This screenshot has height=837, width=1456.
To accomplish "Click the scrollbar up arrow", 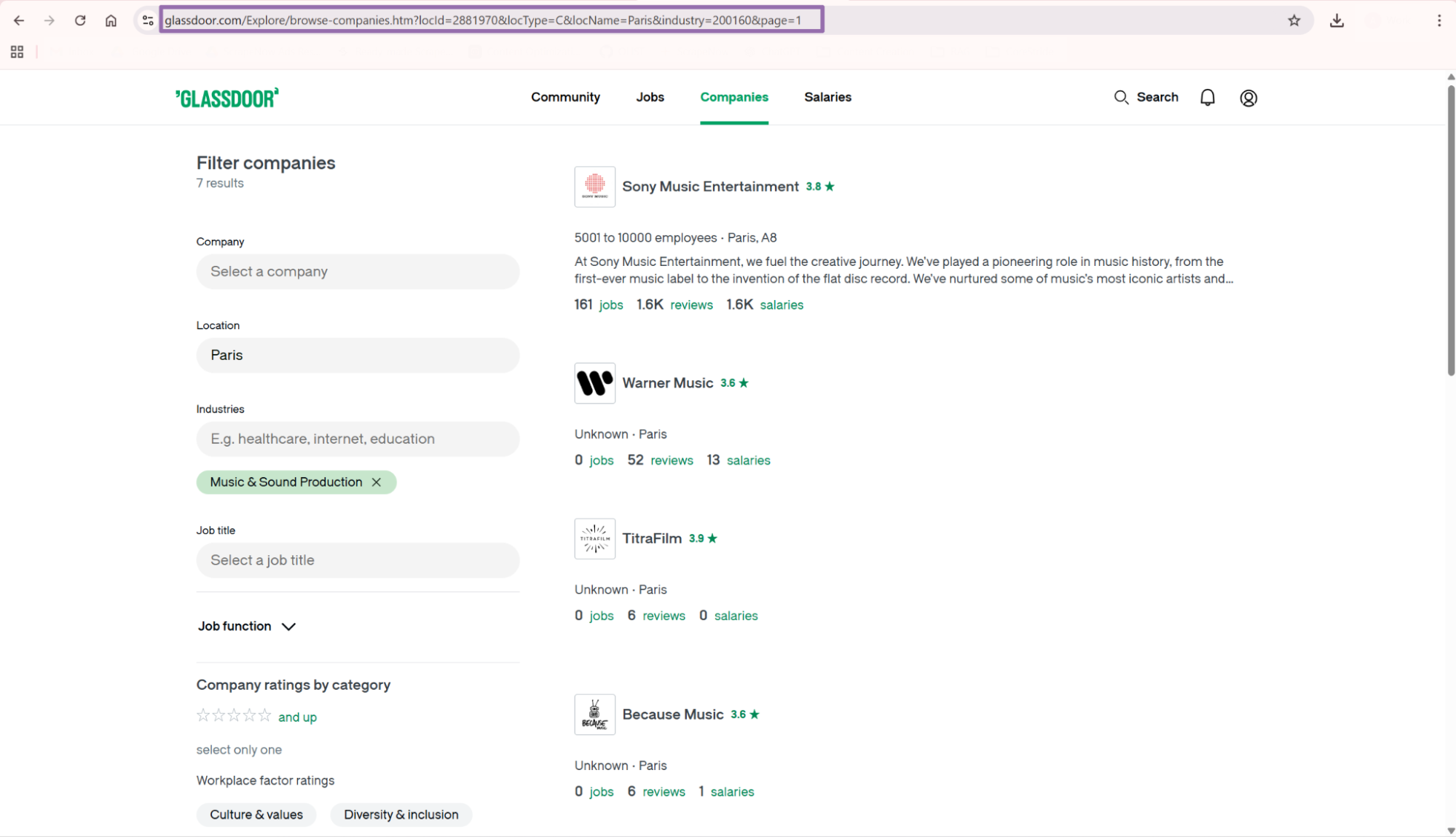I will [x=1450, y=76].
